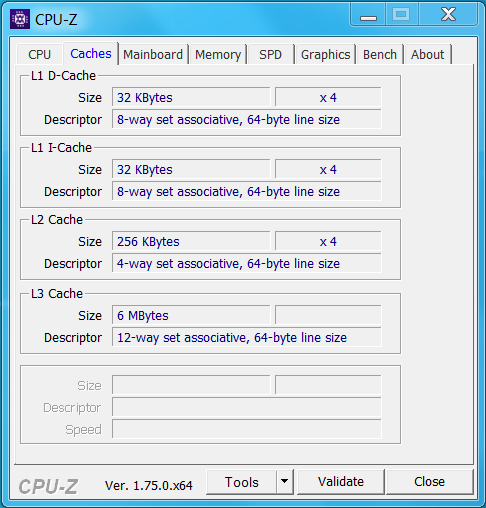Image resolution: width=486 pixels, height=508 pixels.
Task: Click the L1 I-Cache descriptor field
Action: [x=247, y=191]
